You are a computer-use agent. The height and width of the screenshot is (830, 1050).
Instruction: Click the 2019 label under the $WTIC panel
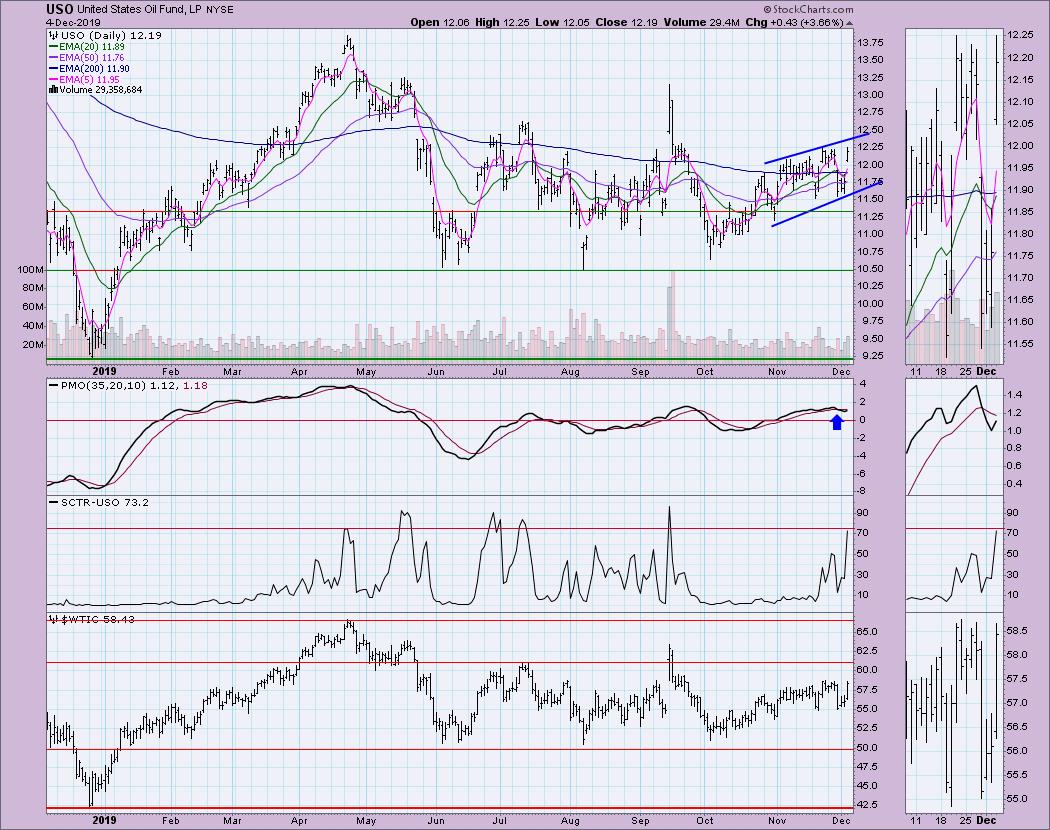pos(104,821)
